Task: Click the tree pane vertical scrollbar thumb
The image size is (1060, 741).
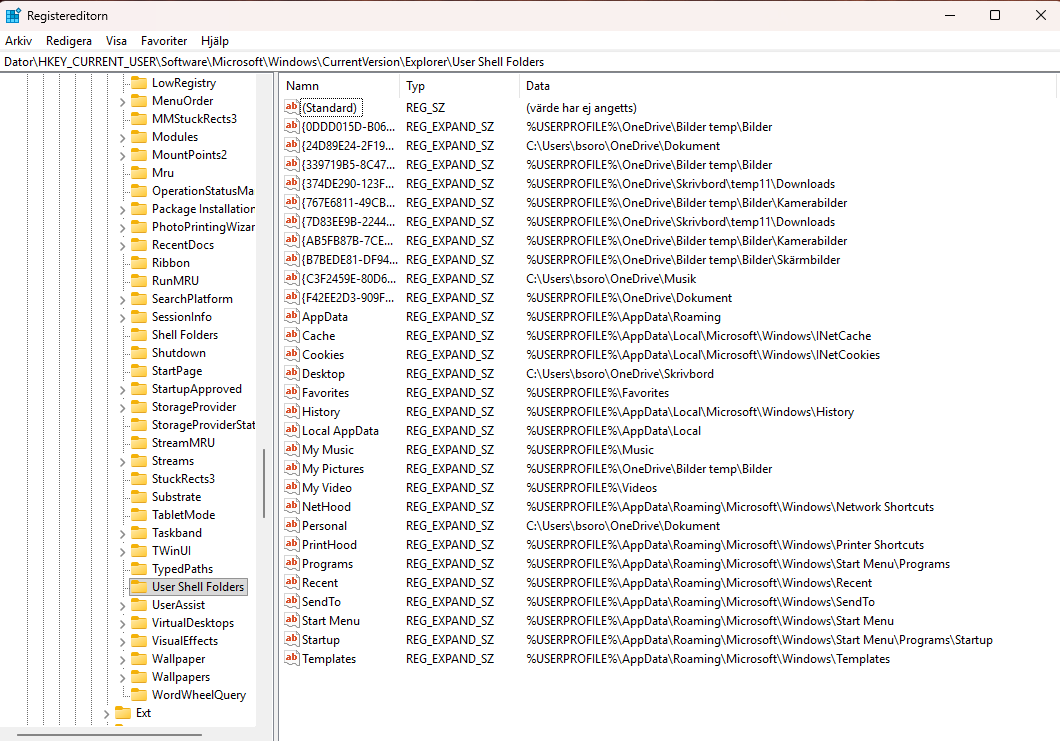Action: [x=264, y=483]
